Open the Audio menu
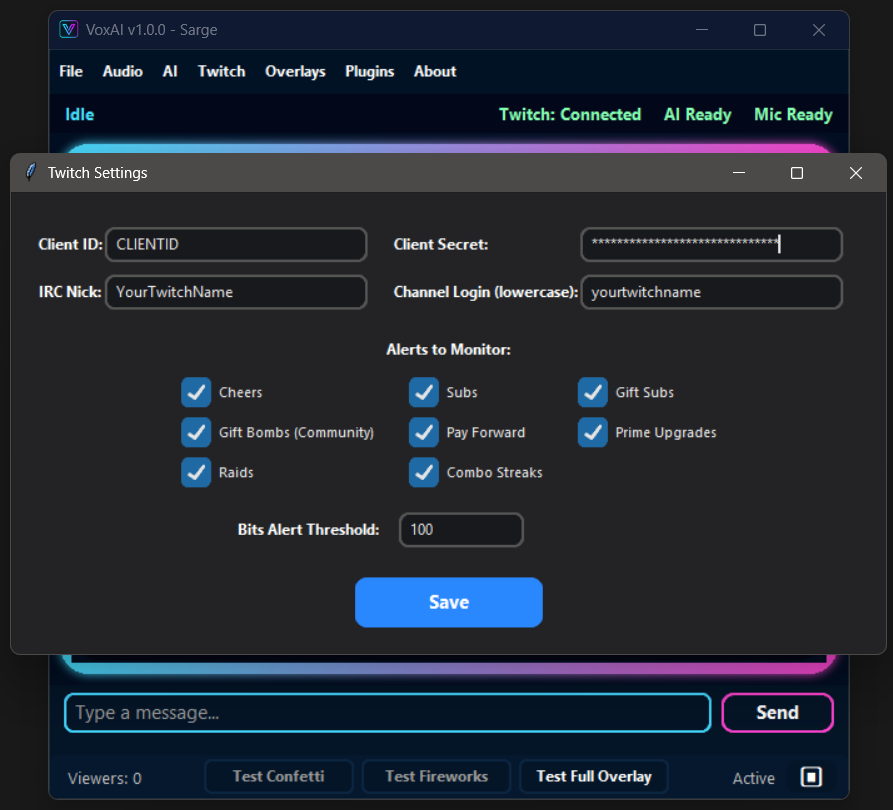Viewport: 893px width, 810px height. click(122, 71)
